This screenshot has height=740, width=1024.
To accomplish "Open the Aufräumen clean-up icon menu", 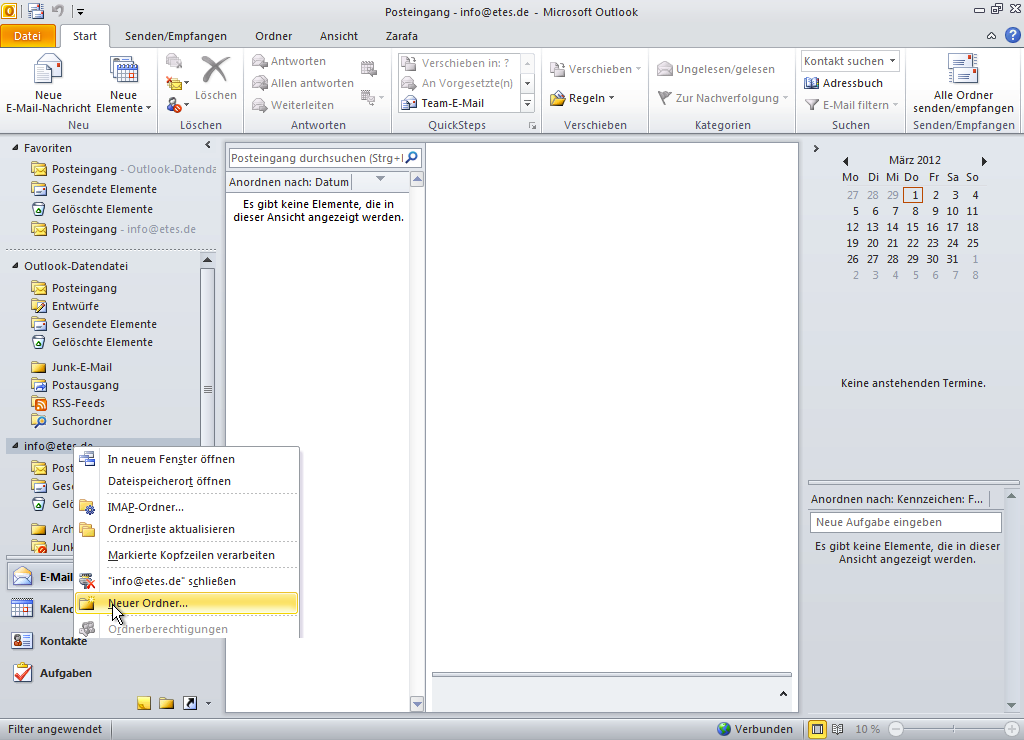I will [176, 83].
